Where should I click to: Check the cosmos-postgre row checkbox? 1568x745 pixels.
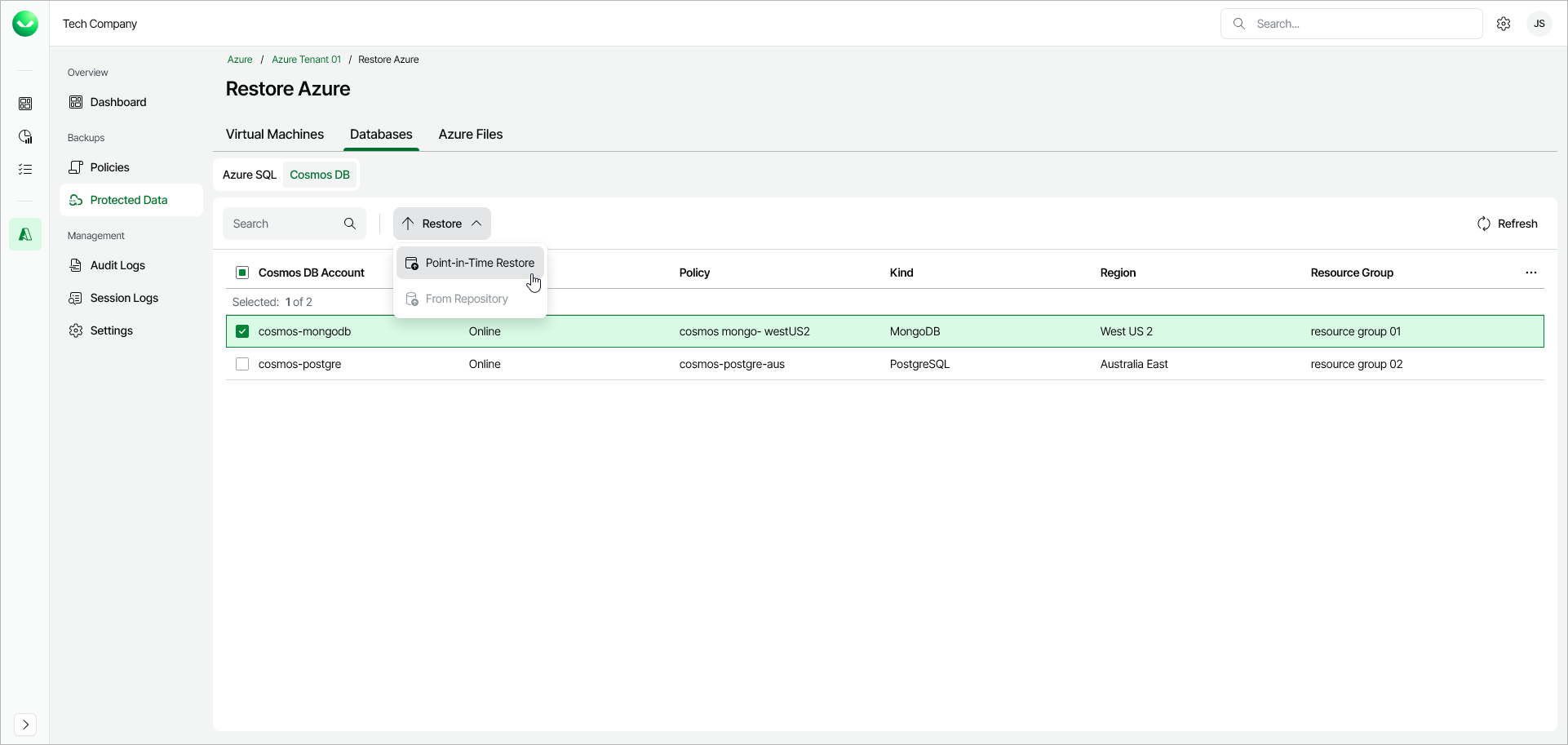point(242,364)
